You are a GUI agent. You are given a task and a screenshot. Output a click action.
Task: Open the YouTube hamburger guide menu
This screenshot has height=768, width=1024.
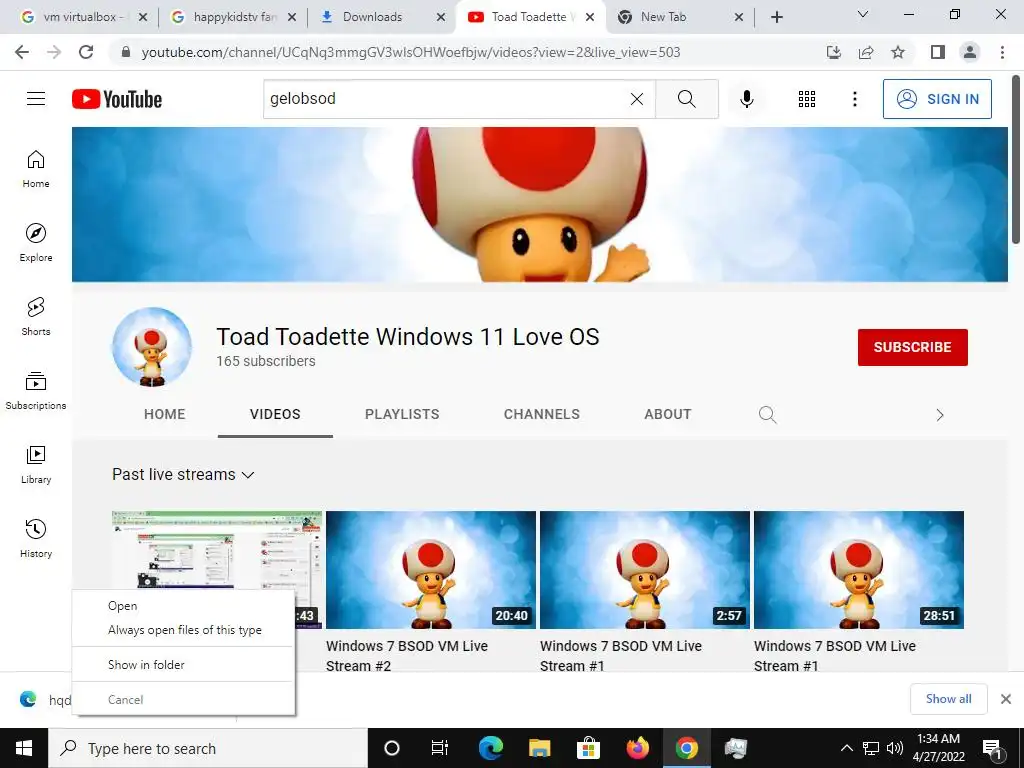coord(36,99)
